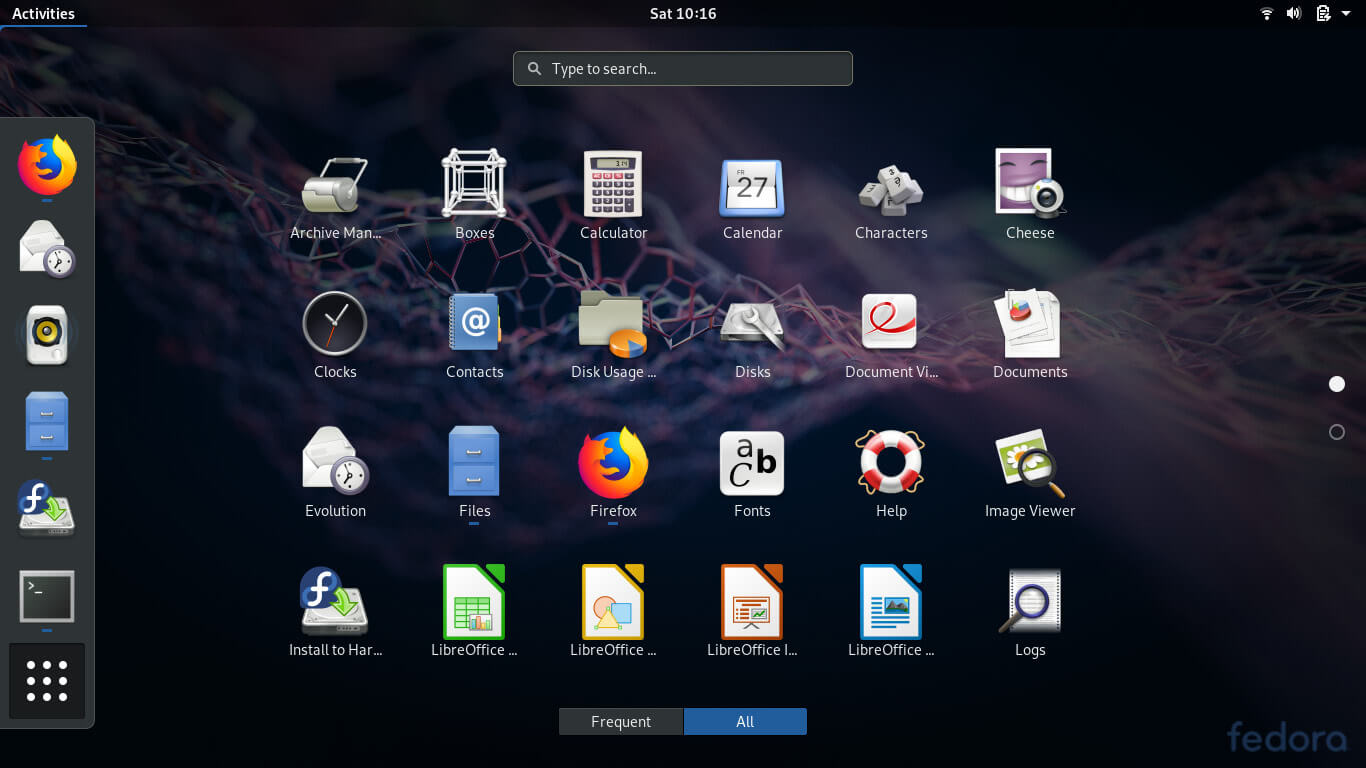Select the second app page dot
Image resolution: width=1366 pixels, height=768 pixels.
coord(1337,432)
